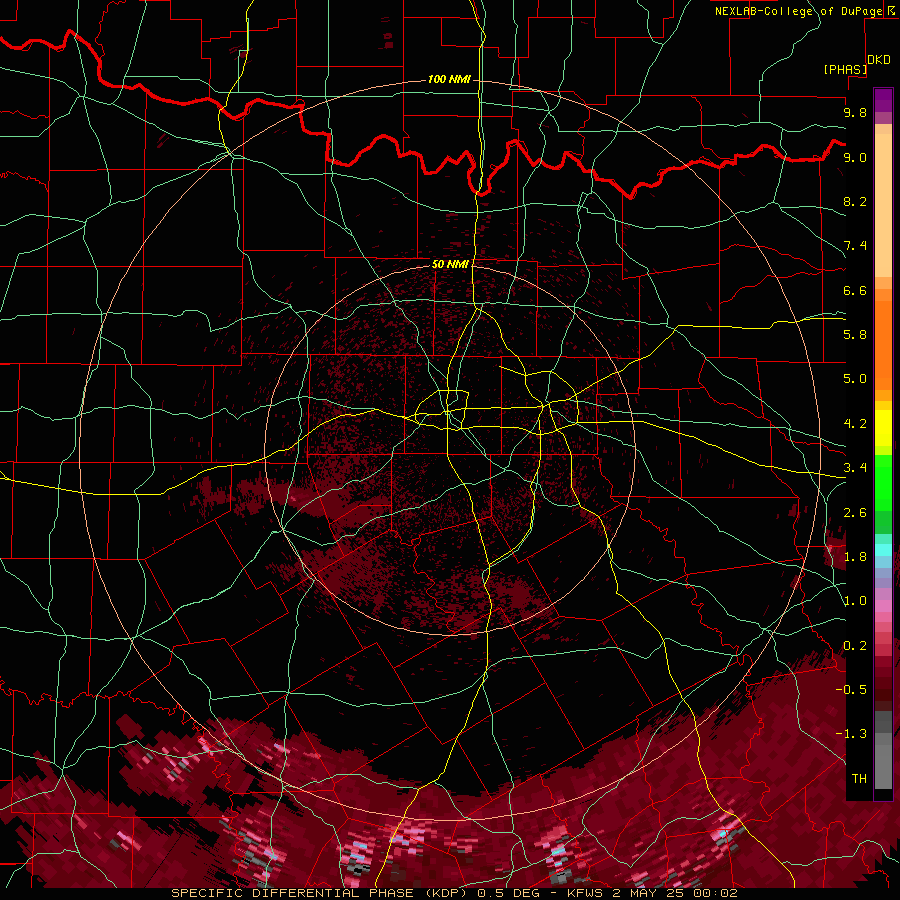Select the -0.5 scale value
The height and width of the screenshot is (900, 900).
(x=851, y=690)
